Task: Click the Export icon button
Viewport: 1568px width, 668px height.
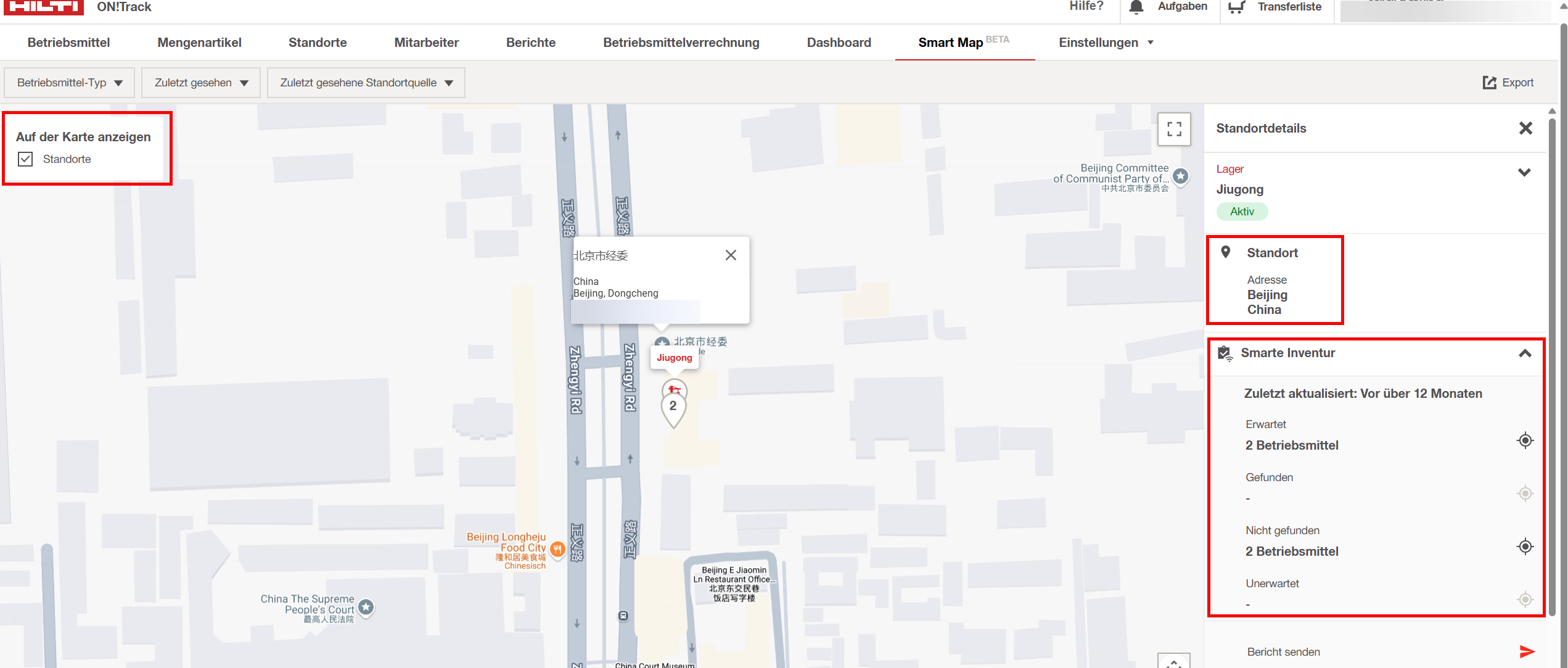Action: click(x=1489, y=83)
